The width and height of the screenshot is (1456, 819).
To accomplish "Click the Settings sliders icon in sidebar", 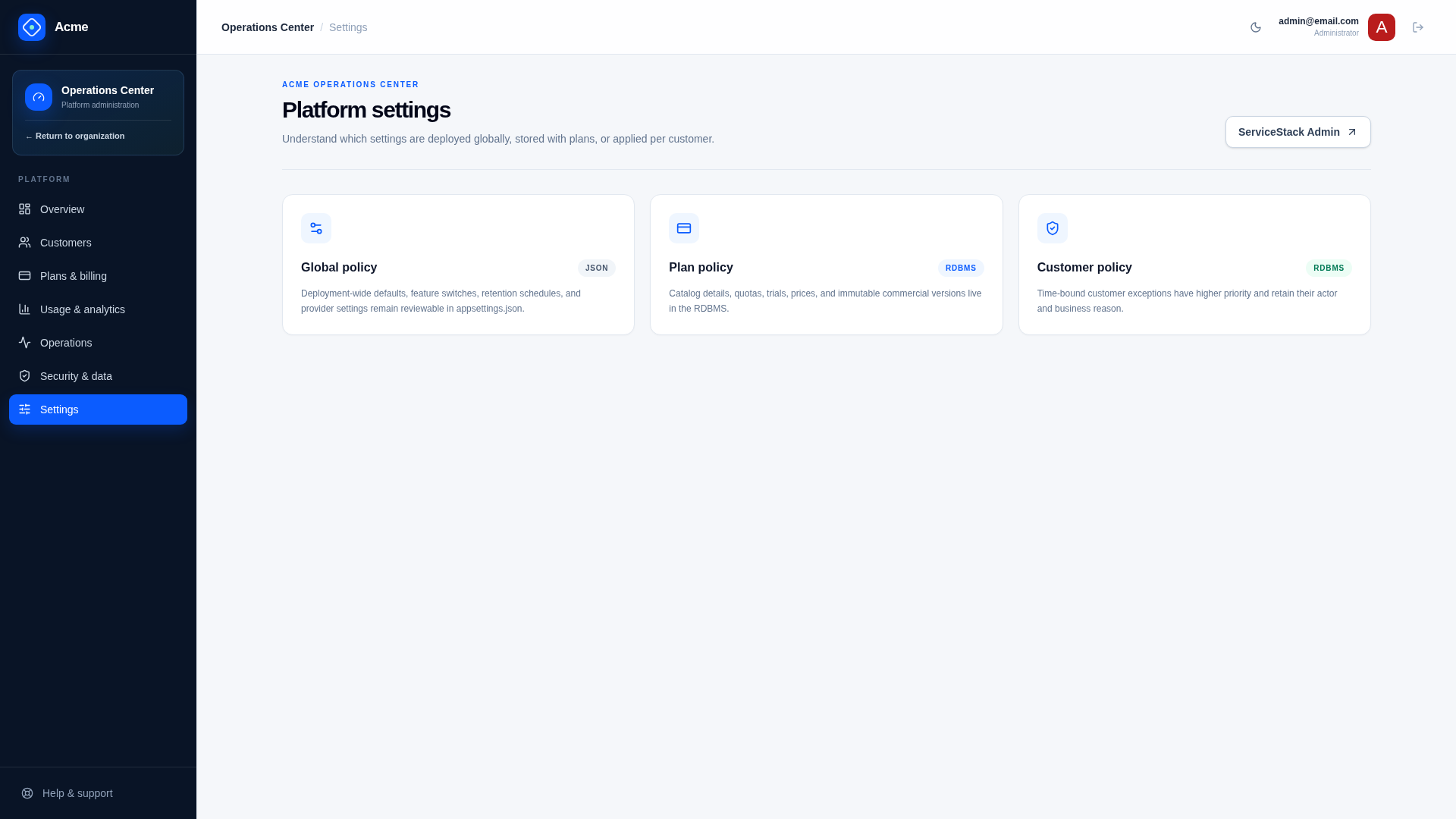I will click(x=25, y=409).
